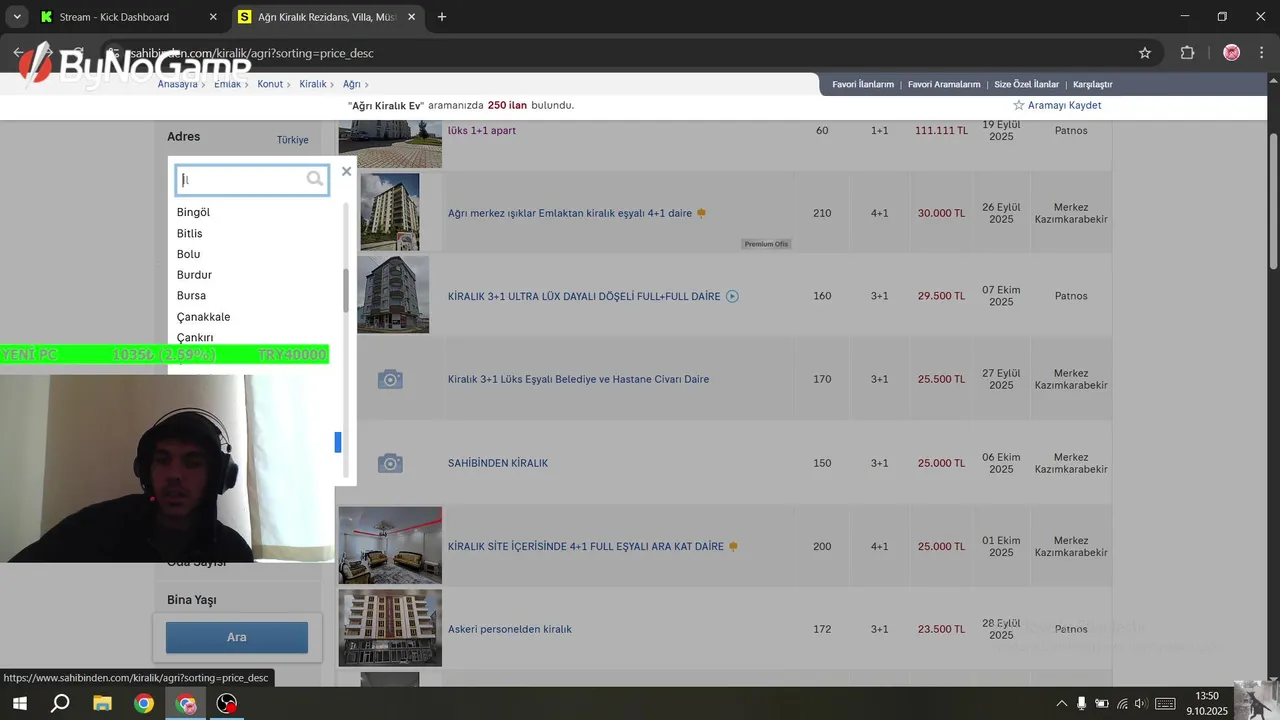Open thumbnail of Askeri personelden kiralık
This screenshot has height=720, width=1280.
(x=390, y=628)
